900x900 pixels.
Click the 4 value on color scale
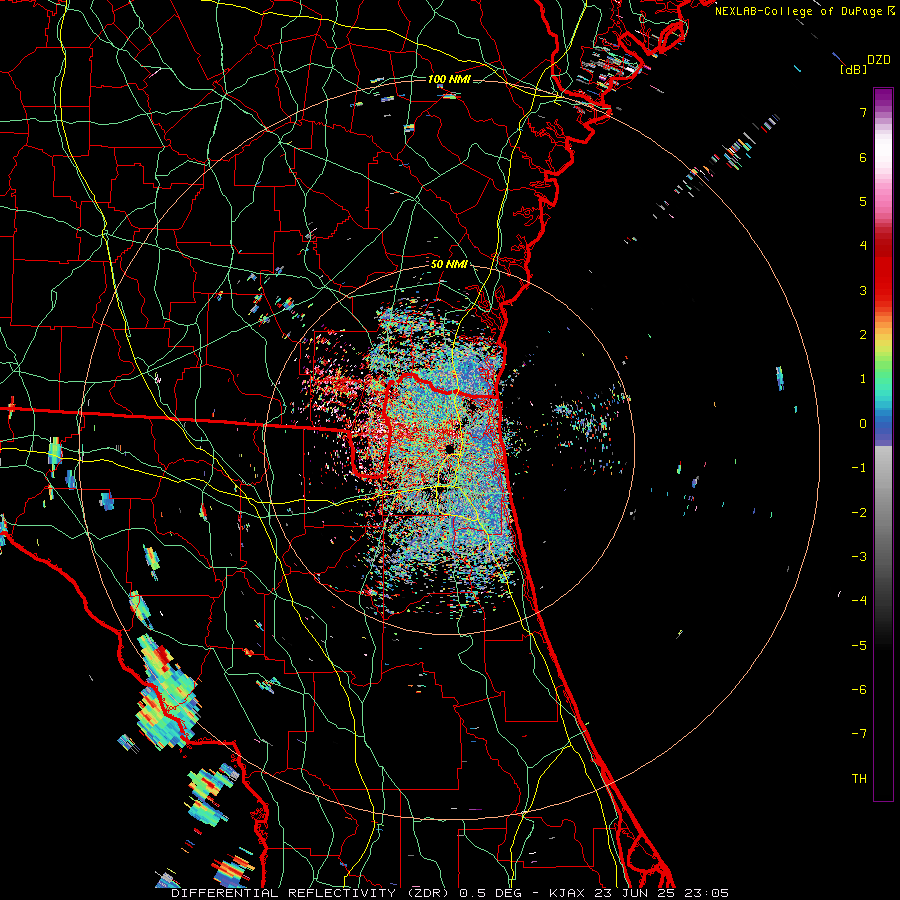coord(863,246)
